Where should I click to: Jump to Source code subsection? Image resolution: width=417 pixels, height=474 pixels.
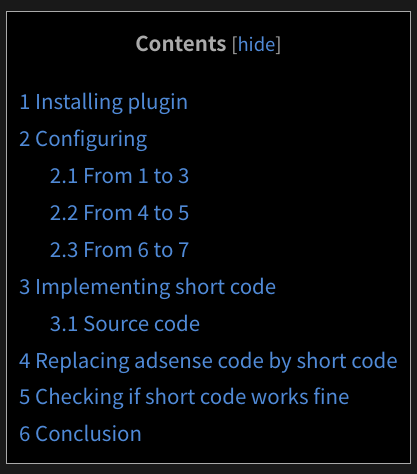tap(125, 324)
